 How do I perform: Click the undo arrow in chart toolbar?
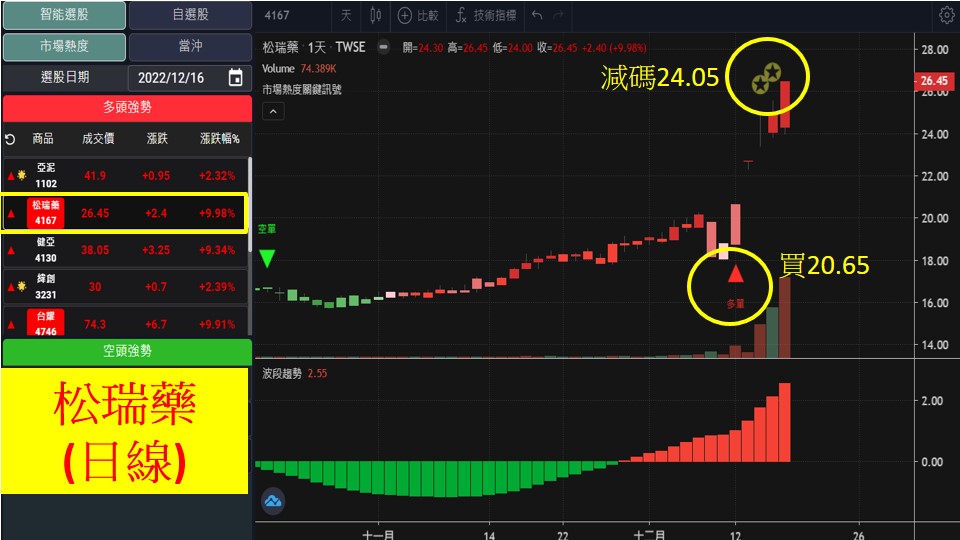tap(537, 15)
